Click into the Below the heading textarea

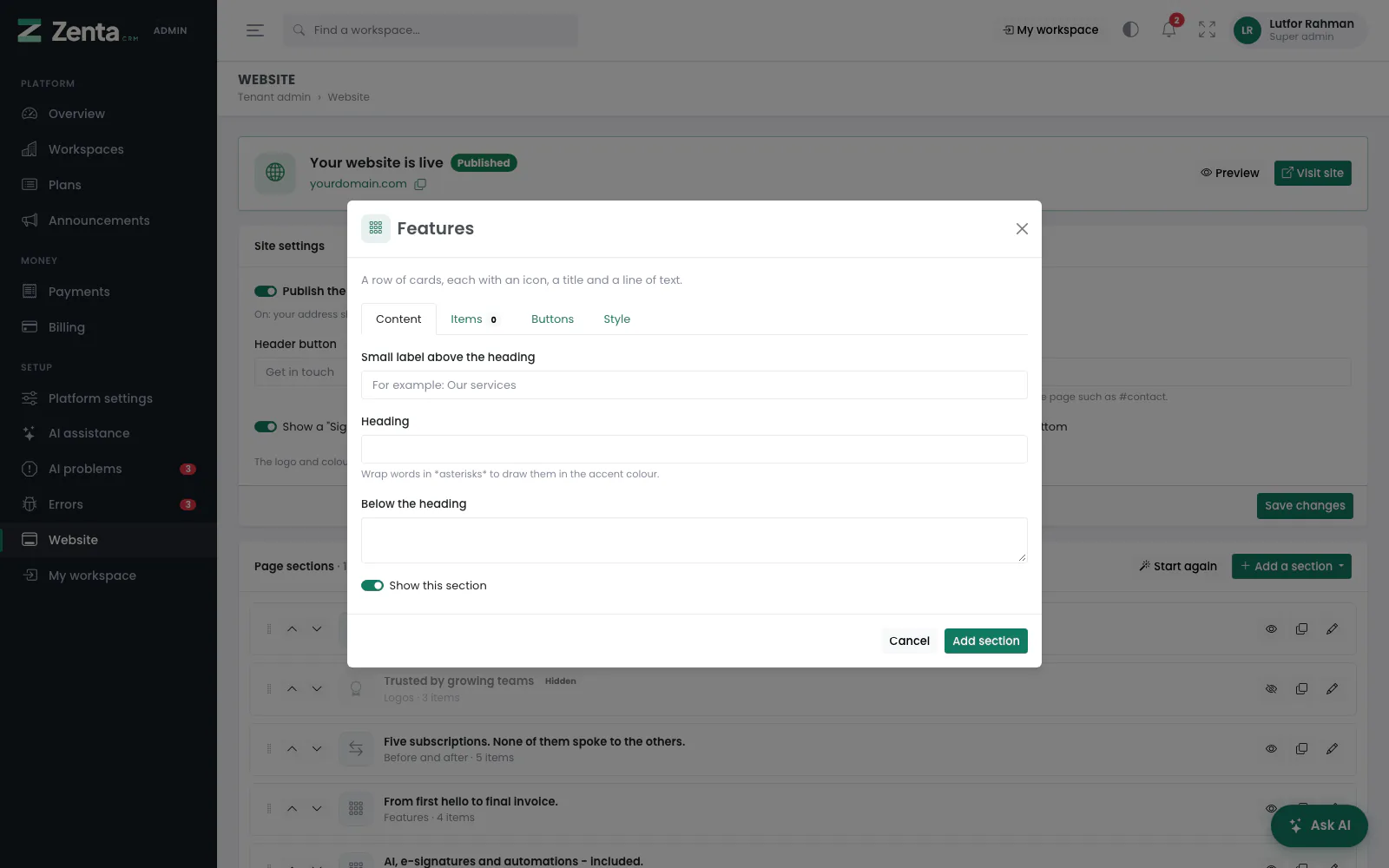pyautogui.click(x=694, y=541)
